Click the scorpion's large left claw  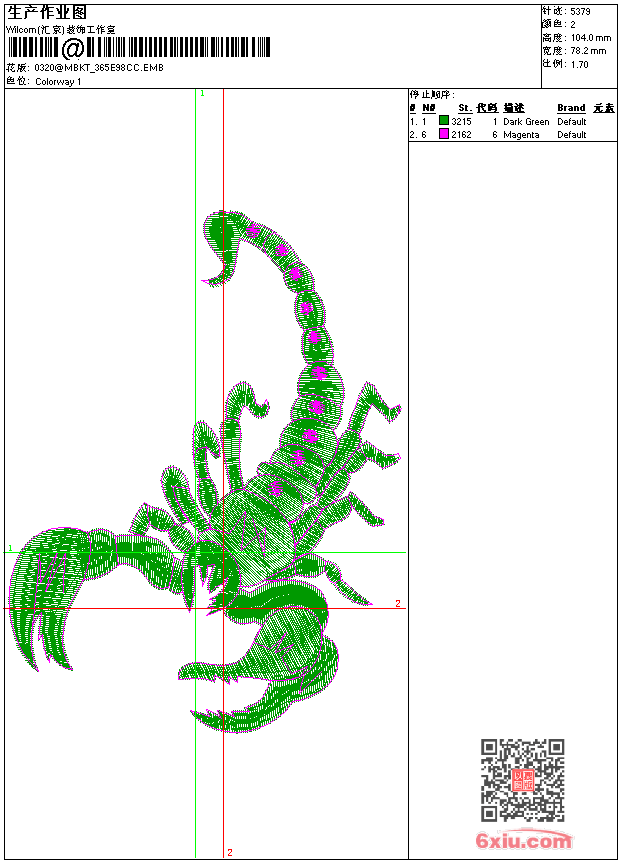point(55,590)
